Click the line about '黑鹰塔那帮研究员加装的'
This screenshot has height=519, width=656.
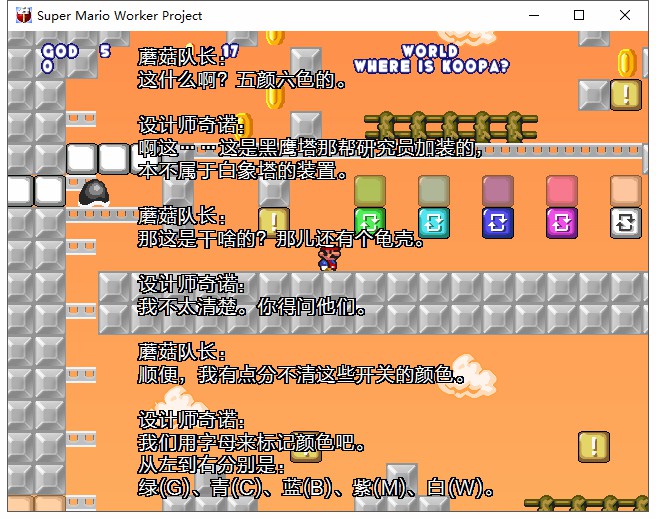click(310, 148)
